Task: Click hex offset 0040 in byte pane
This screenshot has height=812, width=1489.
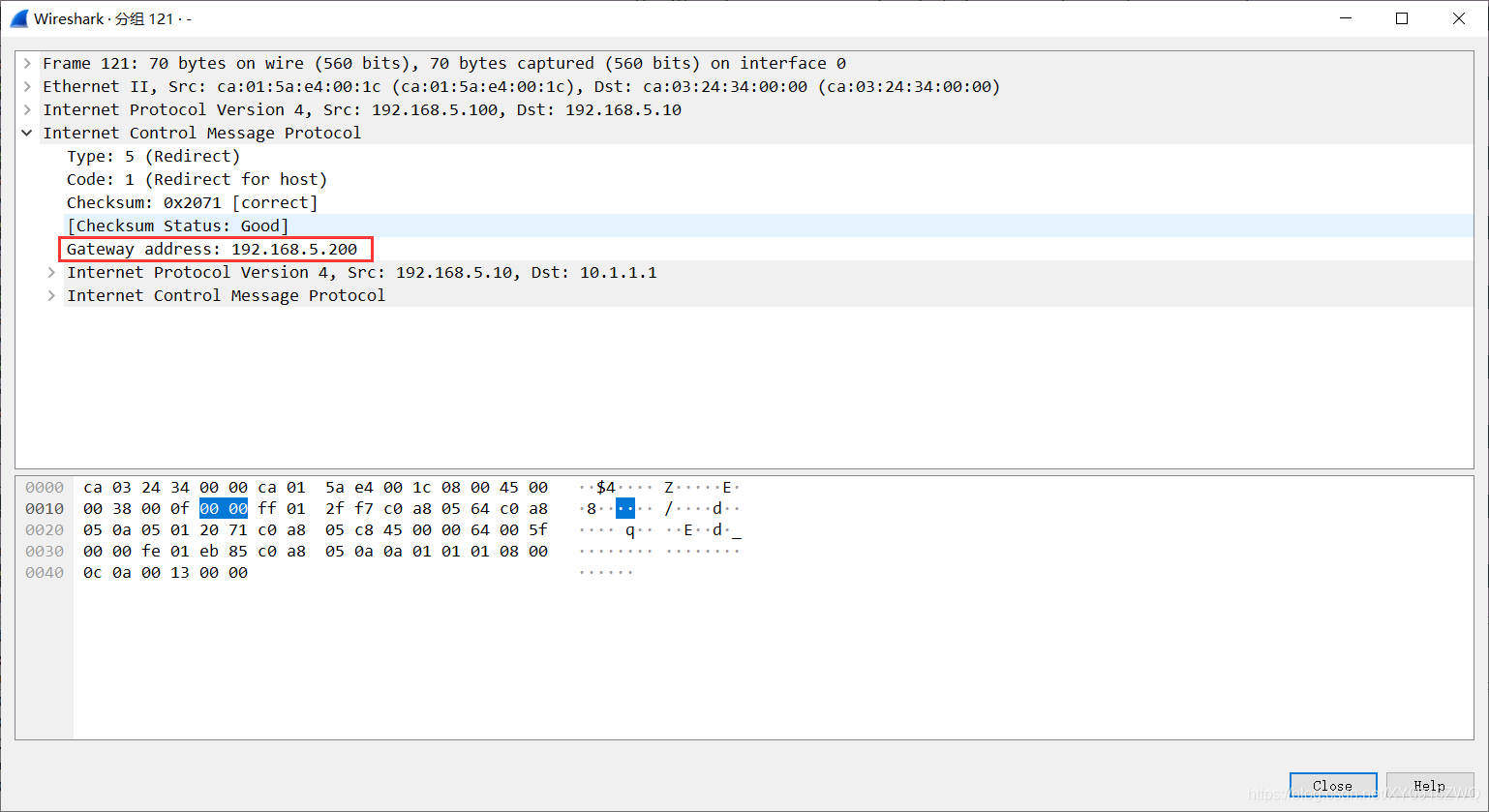Action: [45, 572]
